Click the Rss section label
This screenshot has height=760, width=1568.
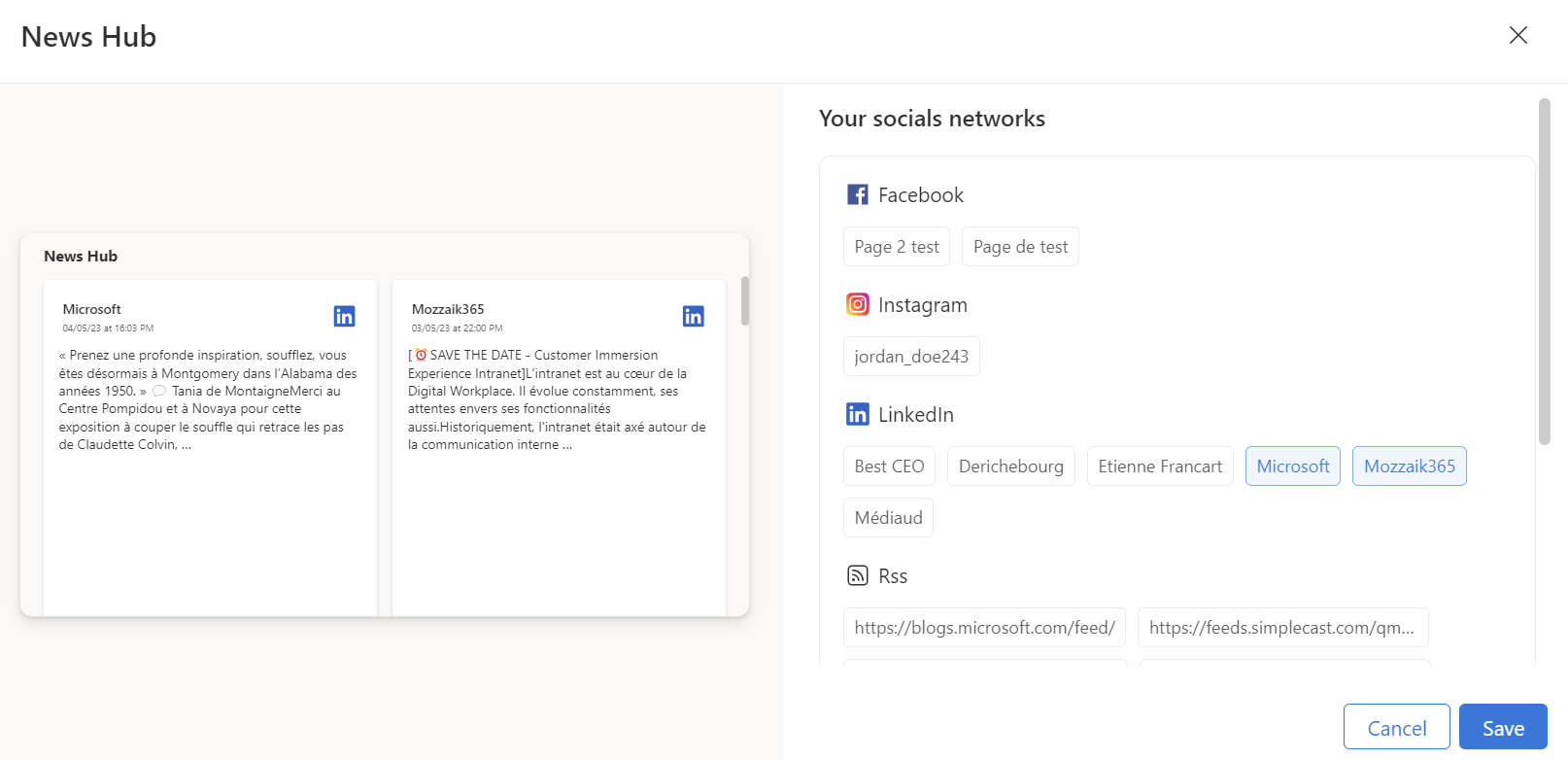point(893,576)
